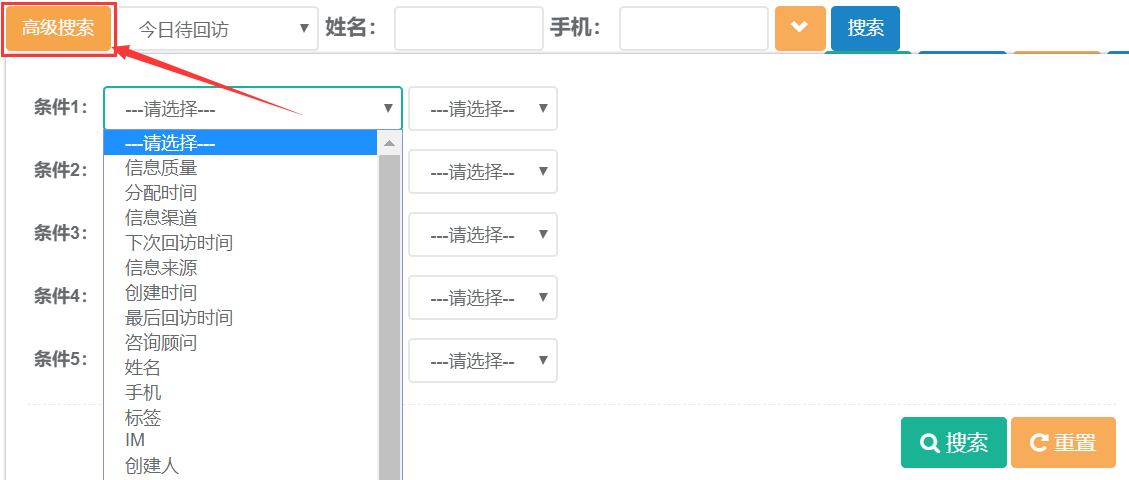This screenshot has width=1129, height=480.
Task: Select 分配时间 from the dropdown list
Action: click(161, 193)
